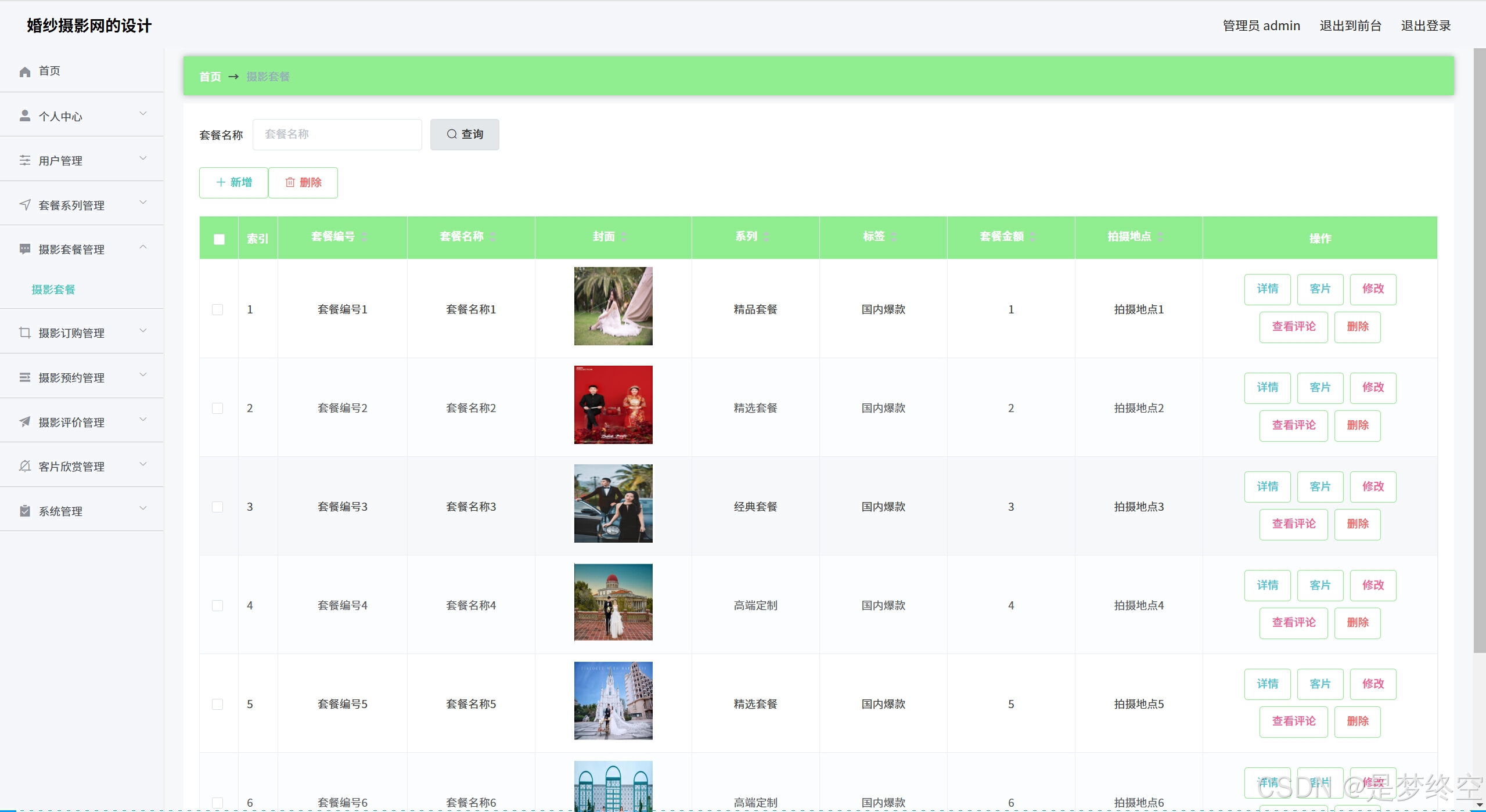Click the sliders icon for 用户管理
1486x812 pixels.
pos(24,160)
